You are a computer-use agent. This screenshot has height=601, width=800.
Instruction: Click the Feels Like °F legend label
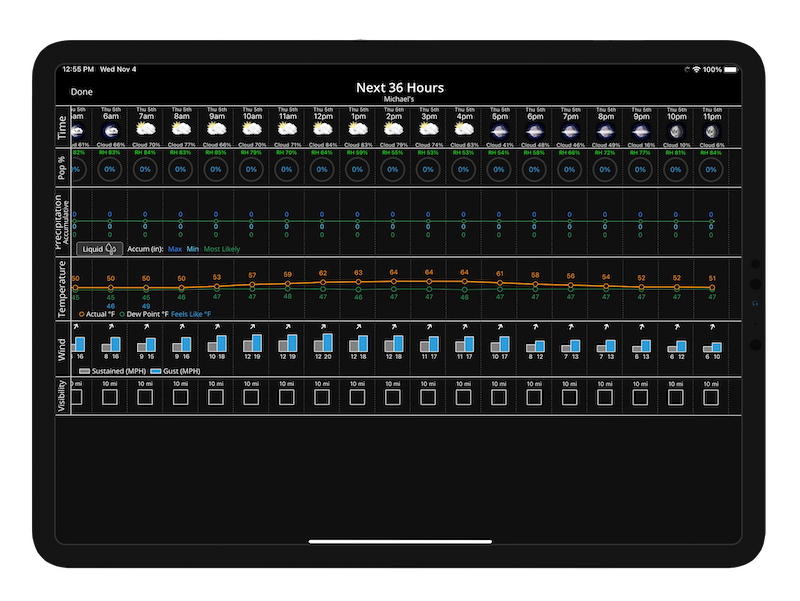click(191, 314)
